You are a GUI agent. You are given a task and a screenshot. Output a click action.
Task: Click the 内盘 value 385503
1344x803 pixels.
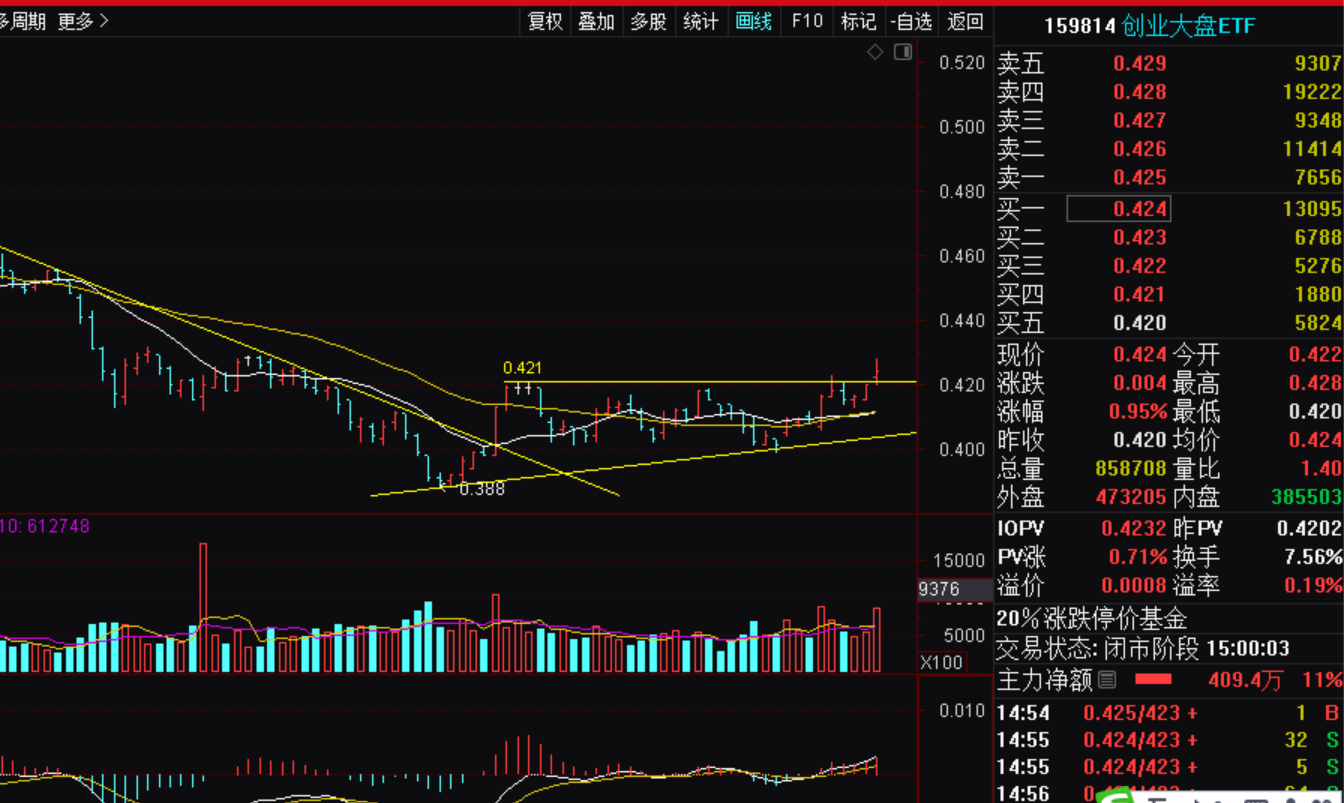[x=1306, y=497]
